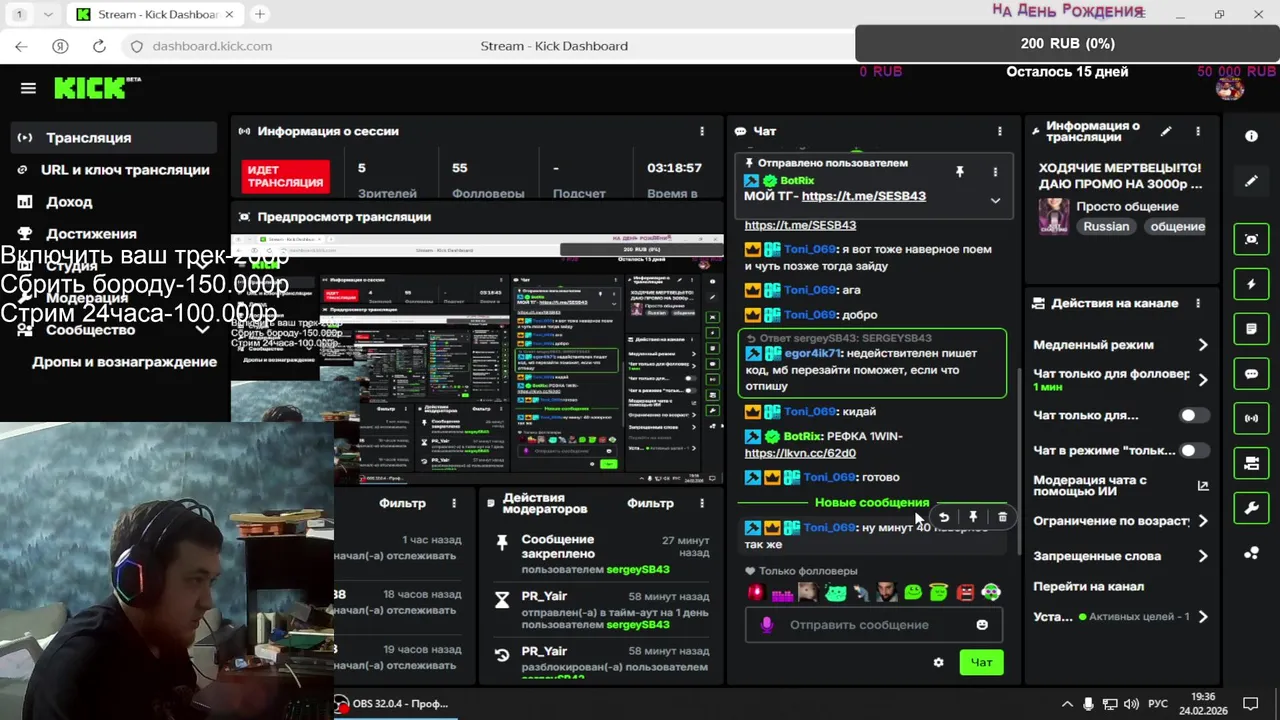Toggle 'Чат в режиме' switch
The image size is (1280, 720).
pos(1194,451)
